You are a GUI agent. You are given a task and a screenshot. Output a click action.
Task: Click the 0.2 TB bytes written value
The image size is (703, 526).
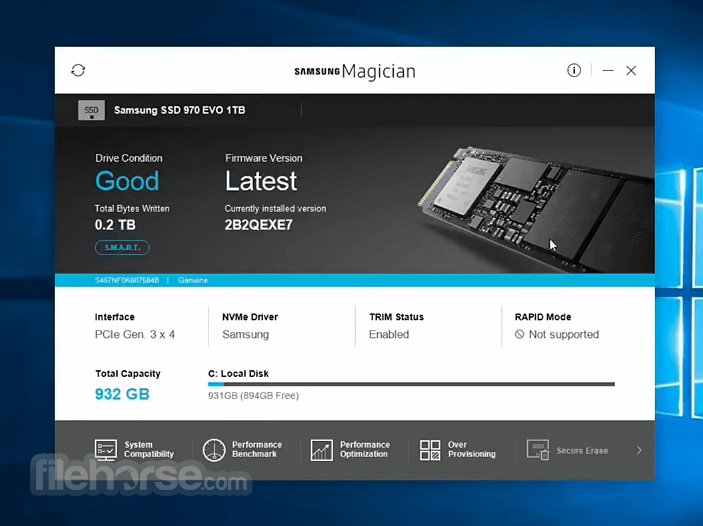(115, 225)
